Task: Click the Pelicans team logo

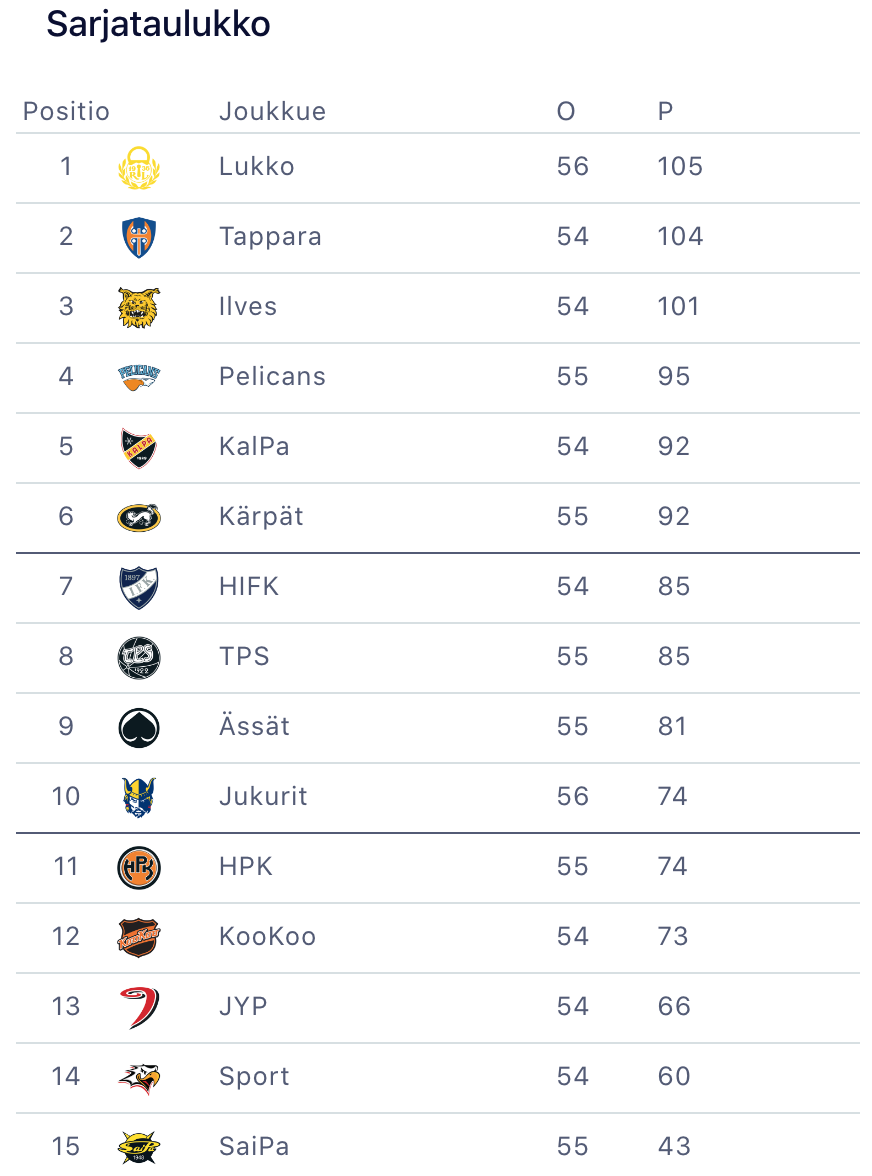Action: click(139, 377)
